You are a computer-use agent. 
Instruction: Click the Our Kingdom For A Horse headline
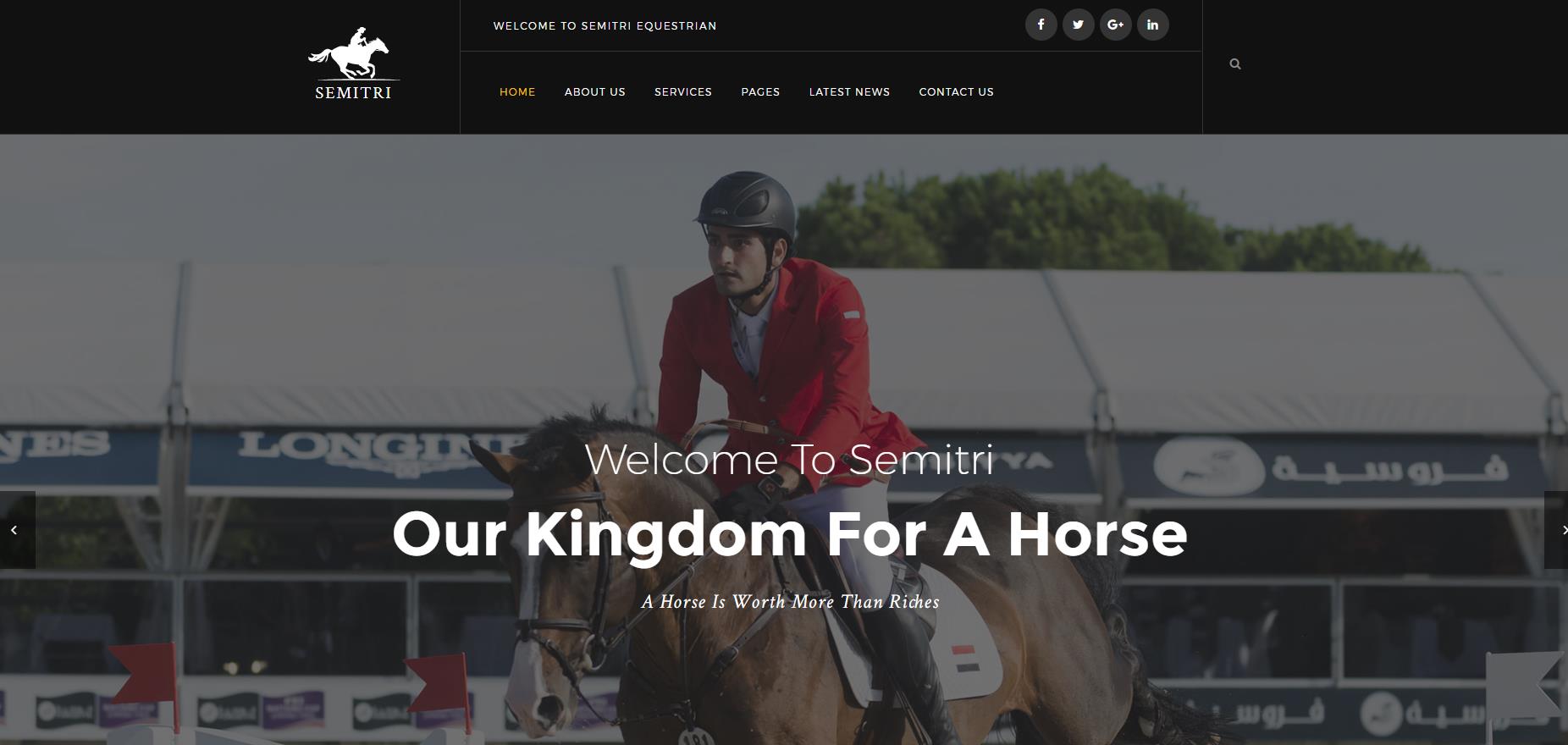pyautogui.click(x=789, y=534)
